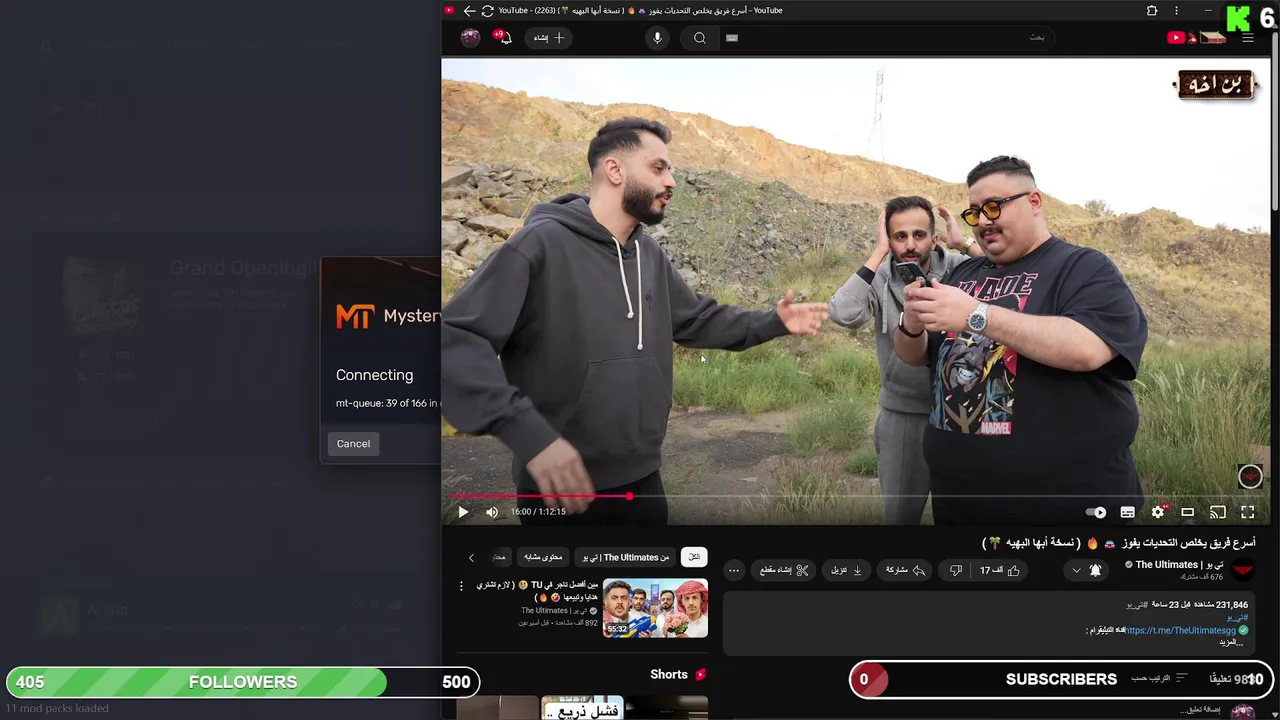Click the Create (إنشاء) button
Viewport: 1280px width, 720px height.
[x=549, y=38]
